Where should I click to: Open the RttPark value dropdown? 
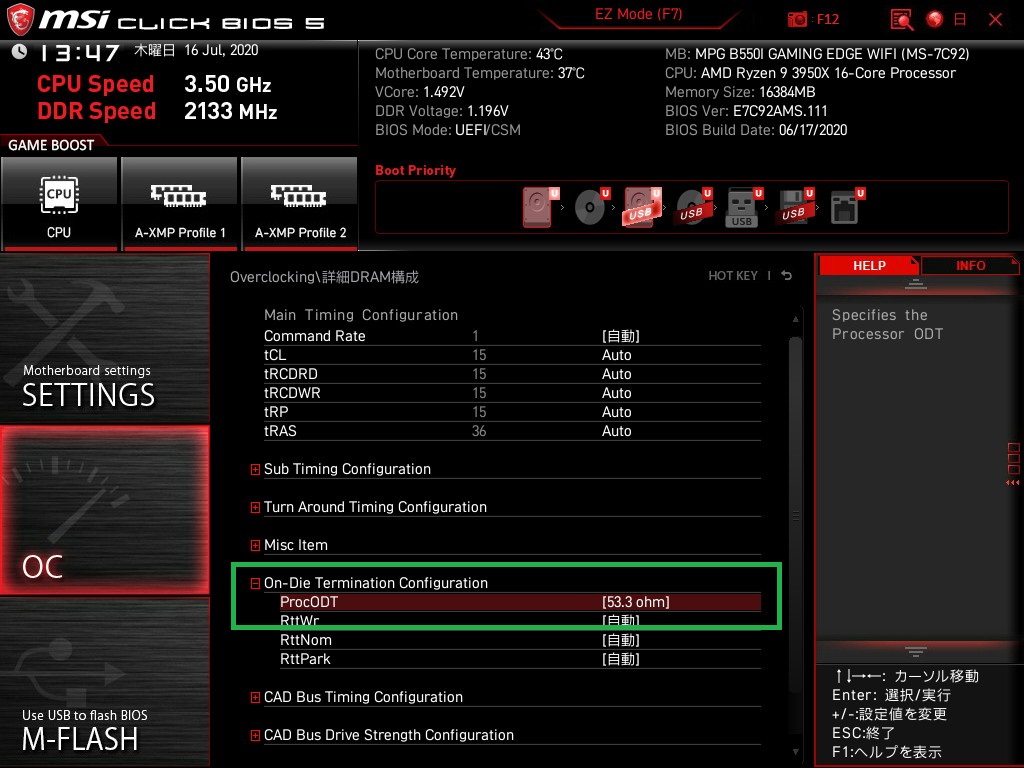[x=620, y=659]
